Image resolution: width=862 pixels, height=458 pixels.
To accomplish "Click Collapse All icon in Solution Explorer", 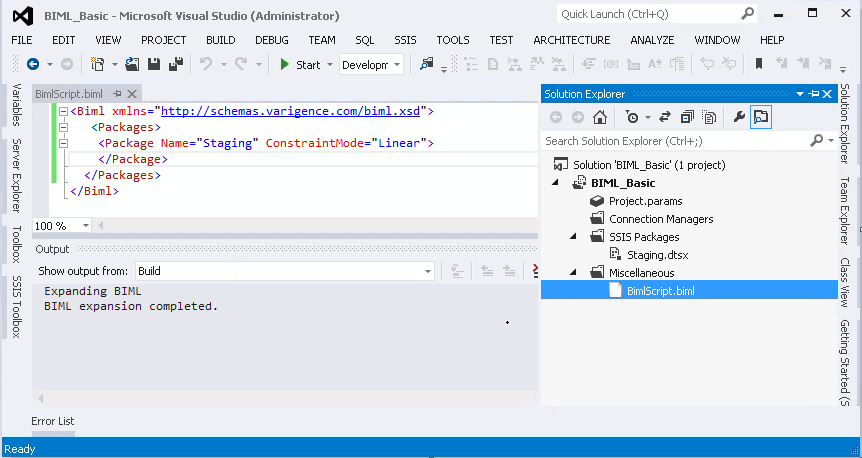I will (x=687, y=117).
